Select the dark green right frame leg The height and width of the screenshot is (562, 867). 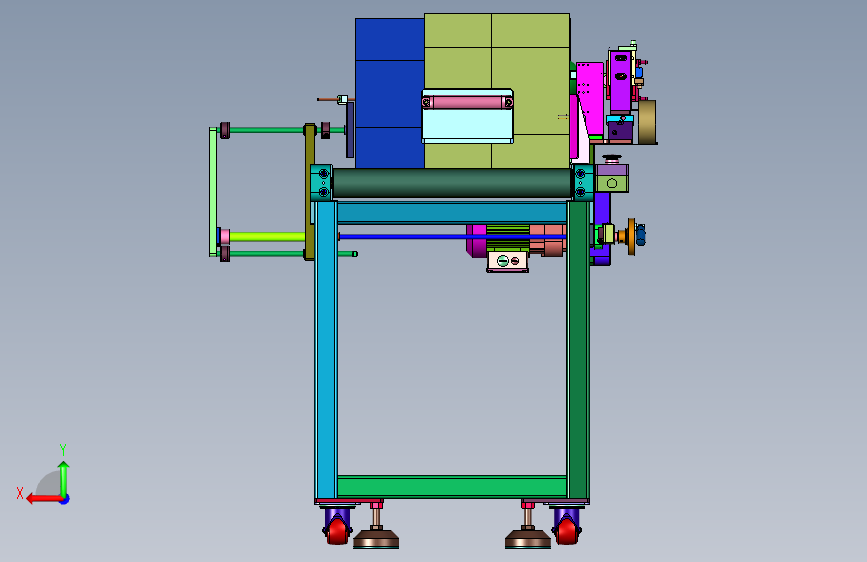[x=578, y=350]
